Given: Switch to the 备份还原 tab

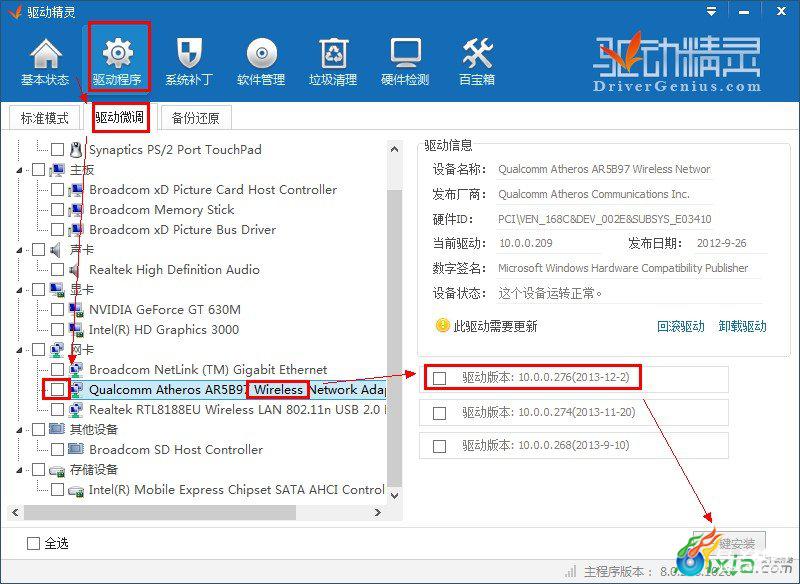Looking at the screenshot, I should point(196,118).
